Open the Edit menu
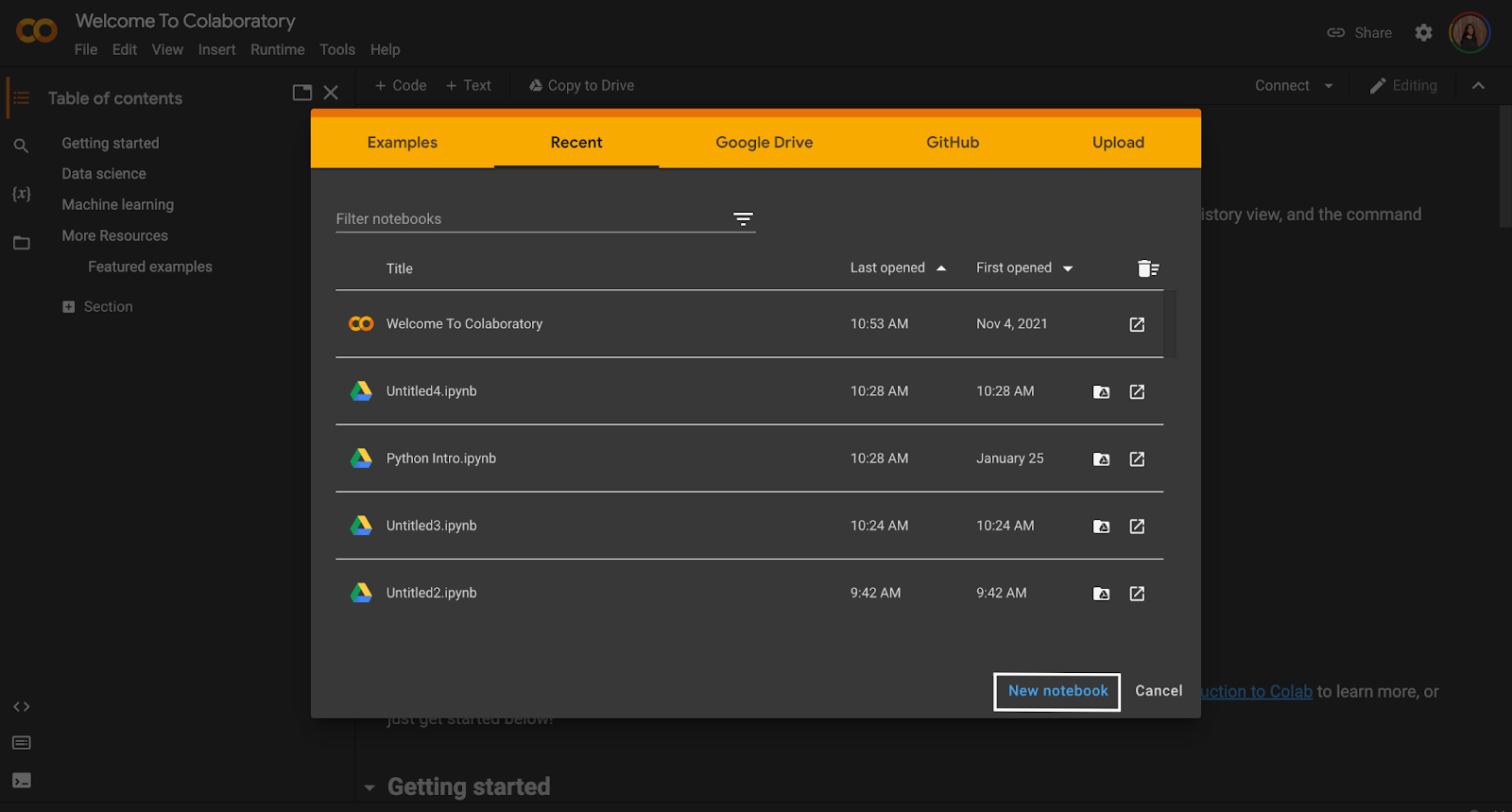 coord(125,50)
